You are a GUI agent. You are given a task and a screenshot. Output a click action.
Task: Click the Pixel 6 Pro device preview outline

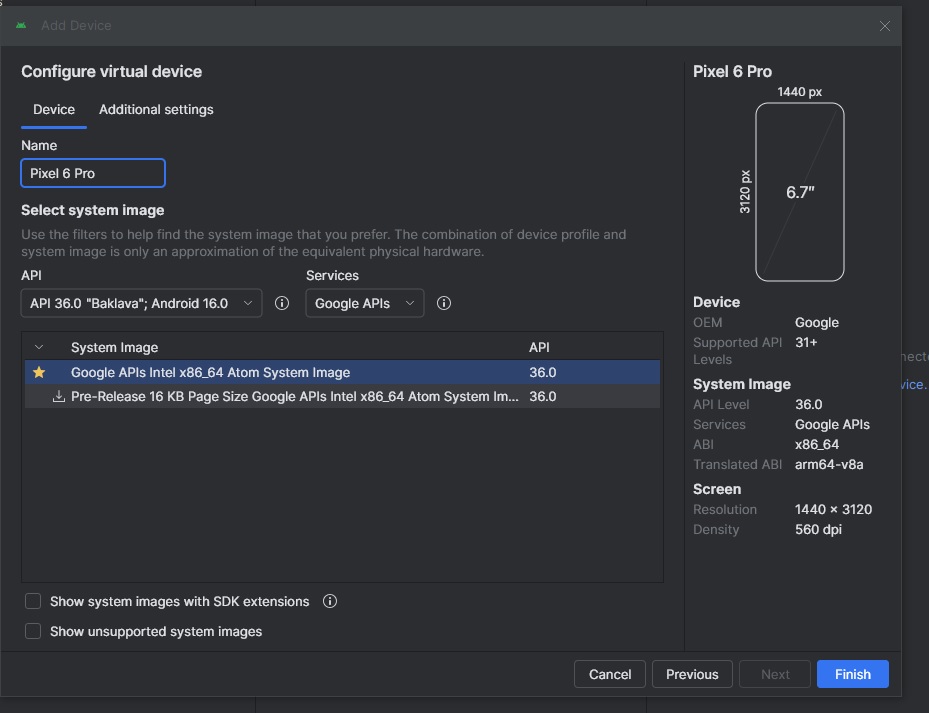point(799,192)
